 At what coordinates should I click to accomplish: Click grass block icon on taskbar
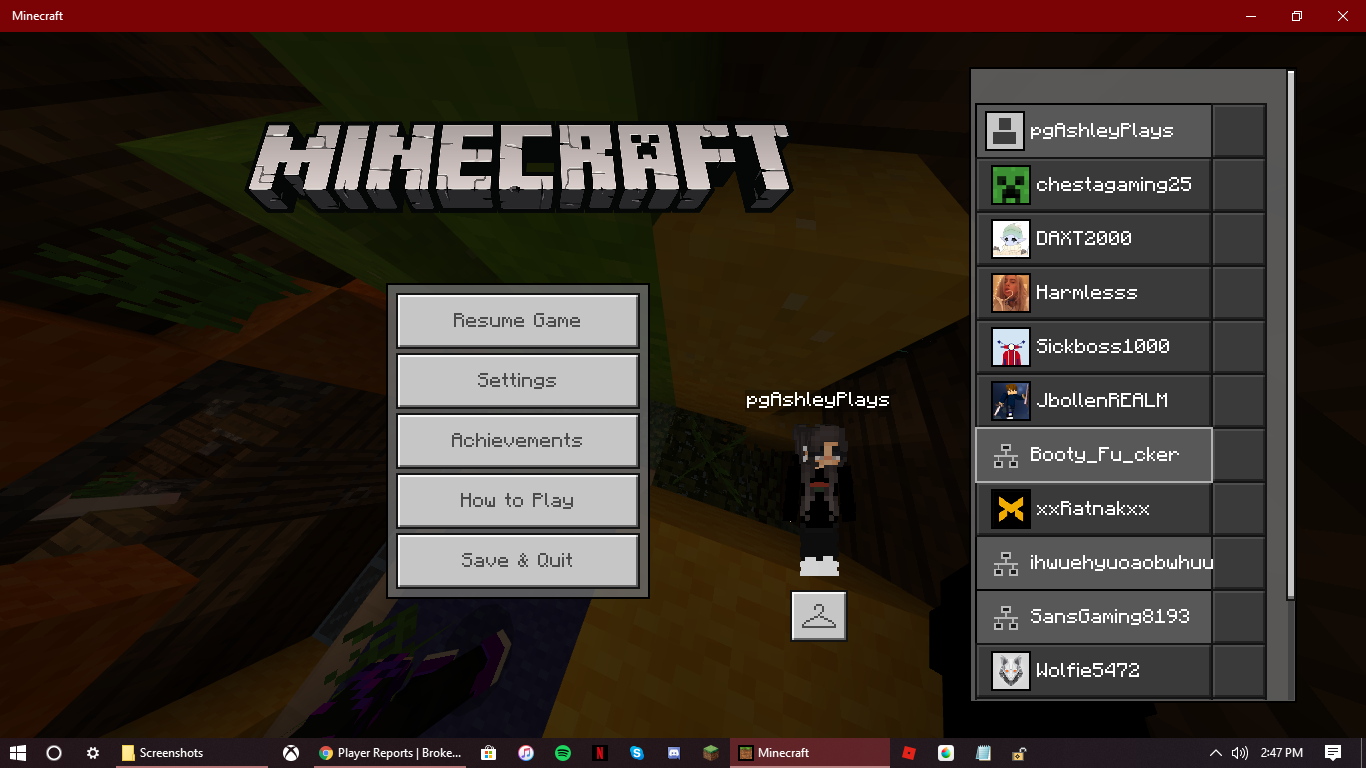point(711,753)
